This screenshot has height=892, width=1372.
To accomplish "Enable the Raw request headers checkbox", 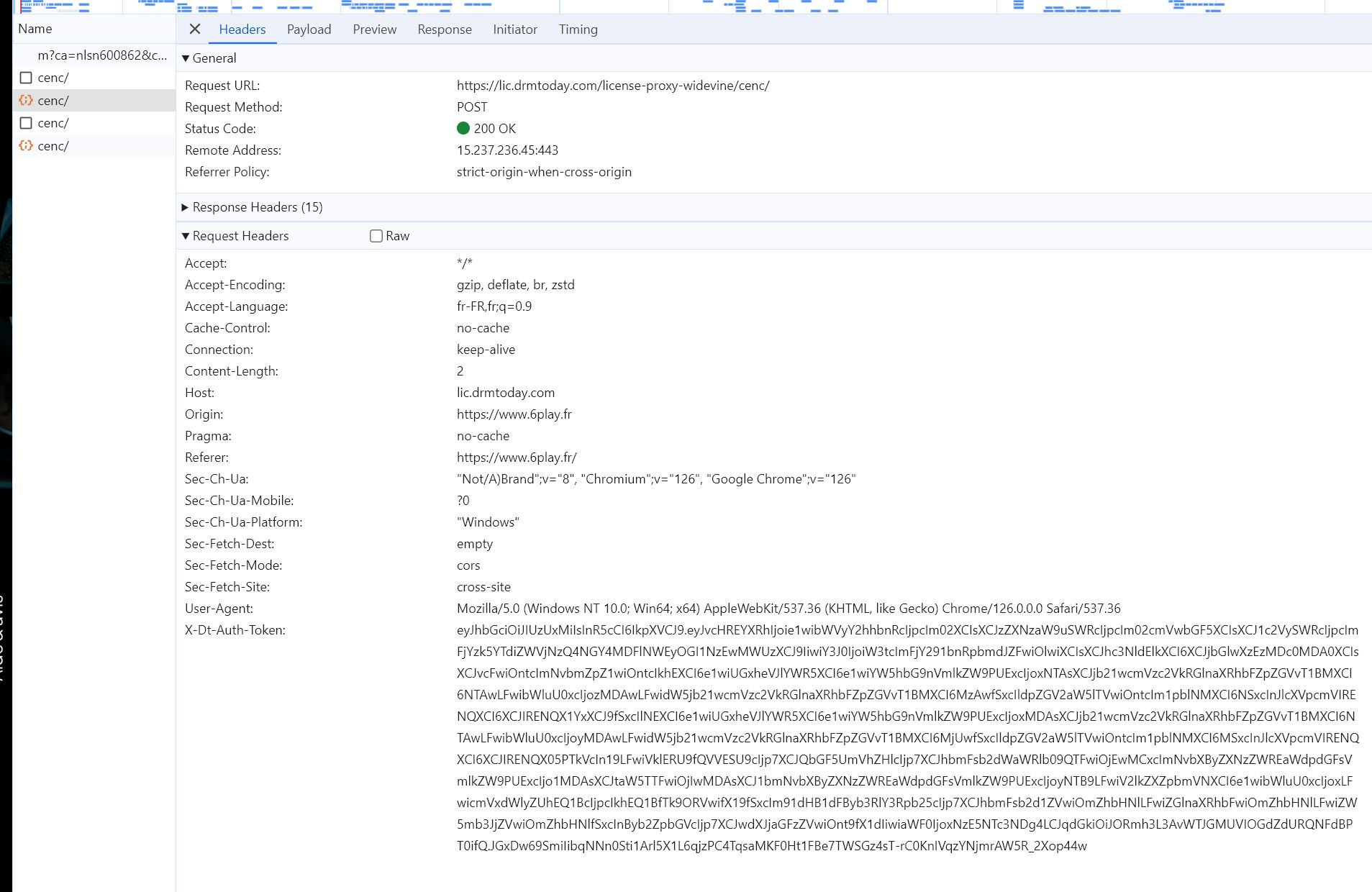I will click(376, 236).
